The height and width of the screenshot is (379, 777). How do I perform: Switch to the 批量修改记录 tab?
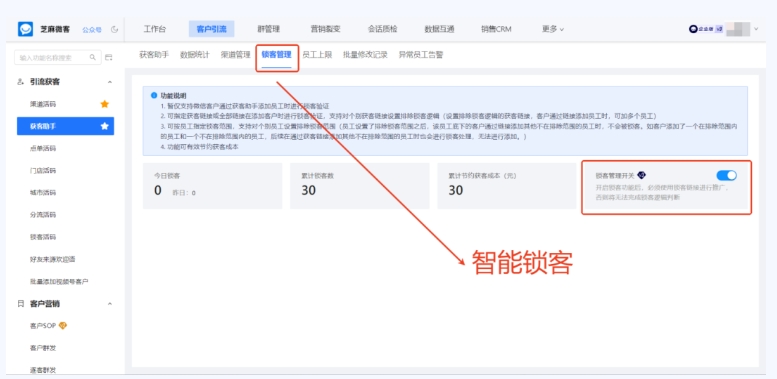point(365,55)
